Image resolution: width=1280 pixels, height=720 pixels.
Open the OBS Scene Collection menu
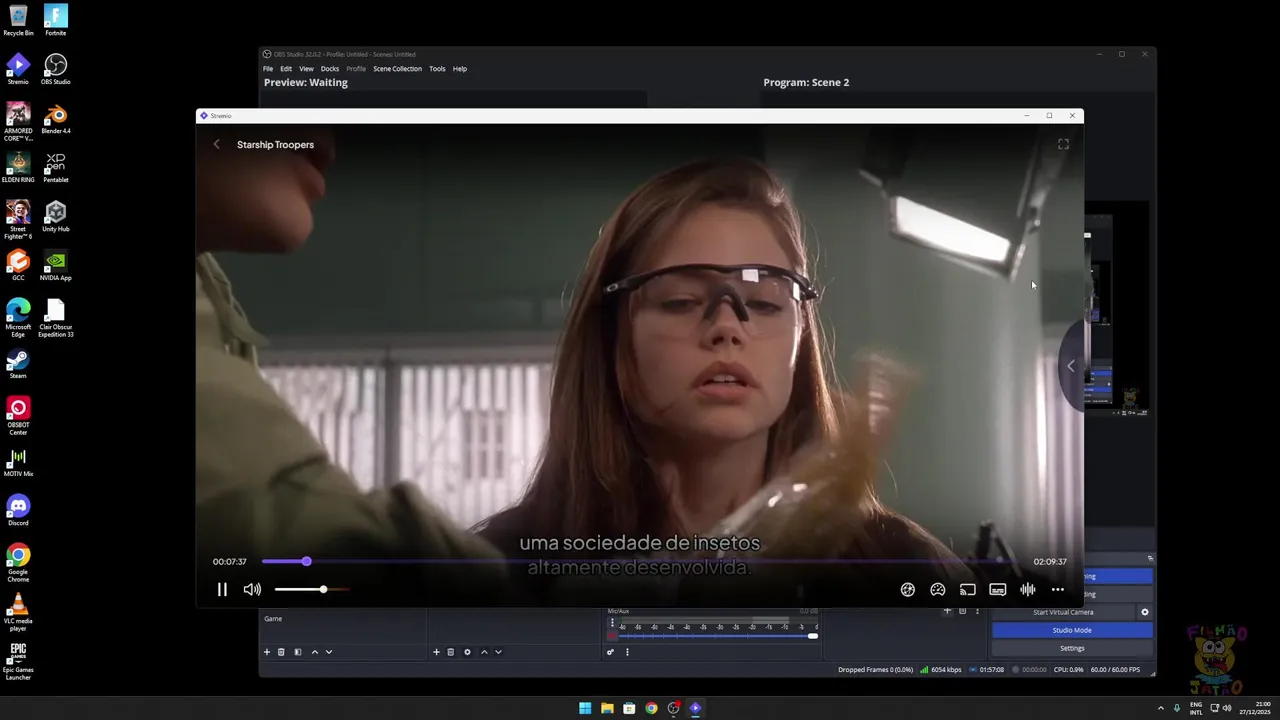pyautogui.click(x=397, y=69)
